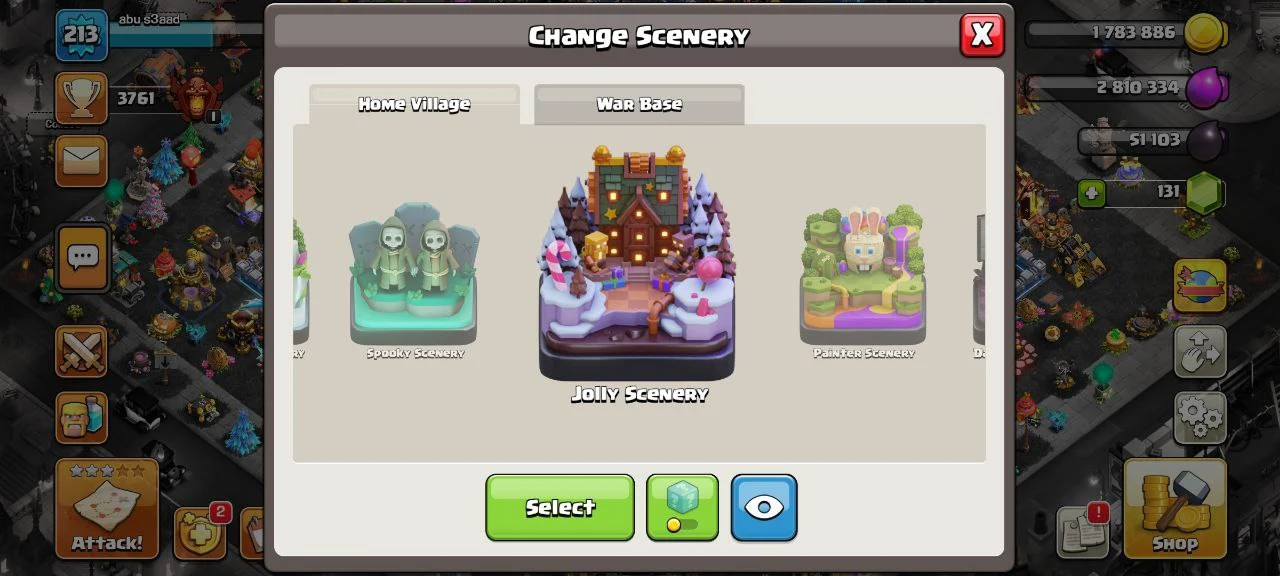Switch to the War Base tab
This screenshot has width=1280, height=576.
[x=639, y=104]
